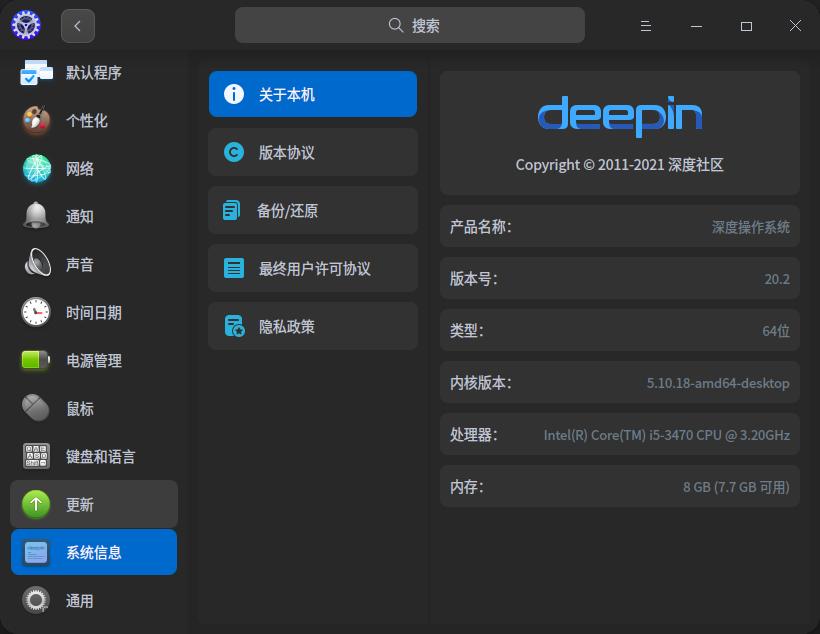Select 系统信息 label in sidebar
This screenshot has width=820, height=634.
tap(94, 552)
